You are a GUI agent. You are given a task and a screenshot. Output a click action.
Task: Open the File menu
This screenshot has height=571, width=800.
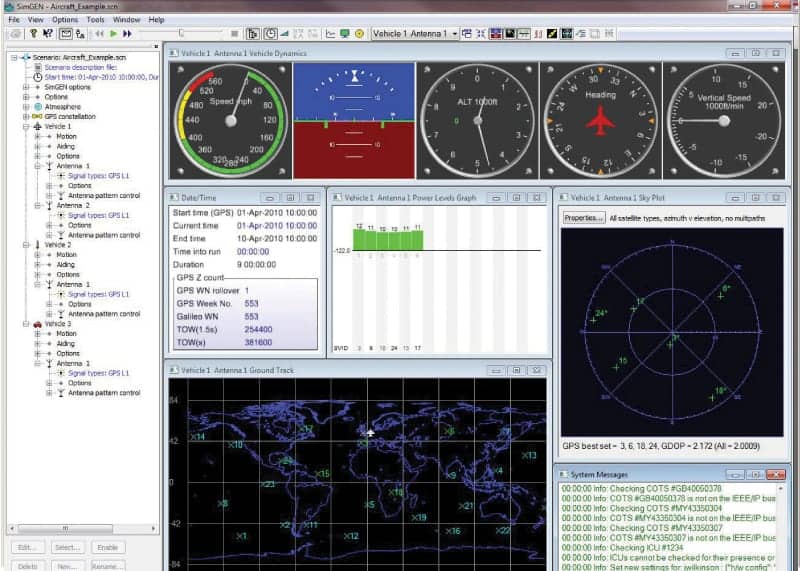click(14, 19)
